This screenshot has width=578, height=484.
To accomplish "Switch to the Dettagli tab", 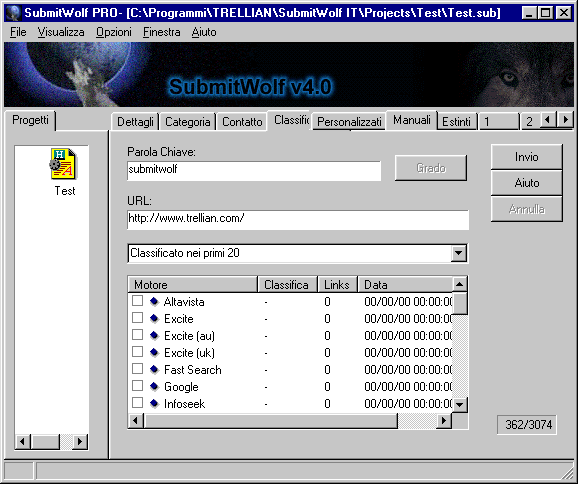I will [135, 122].
